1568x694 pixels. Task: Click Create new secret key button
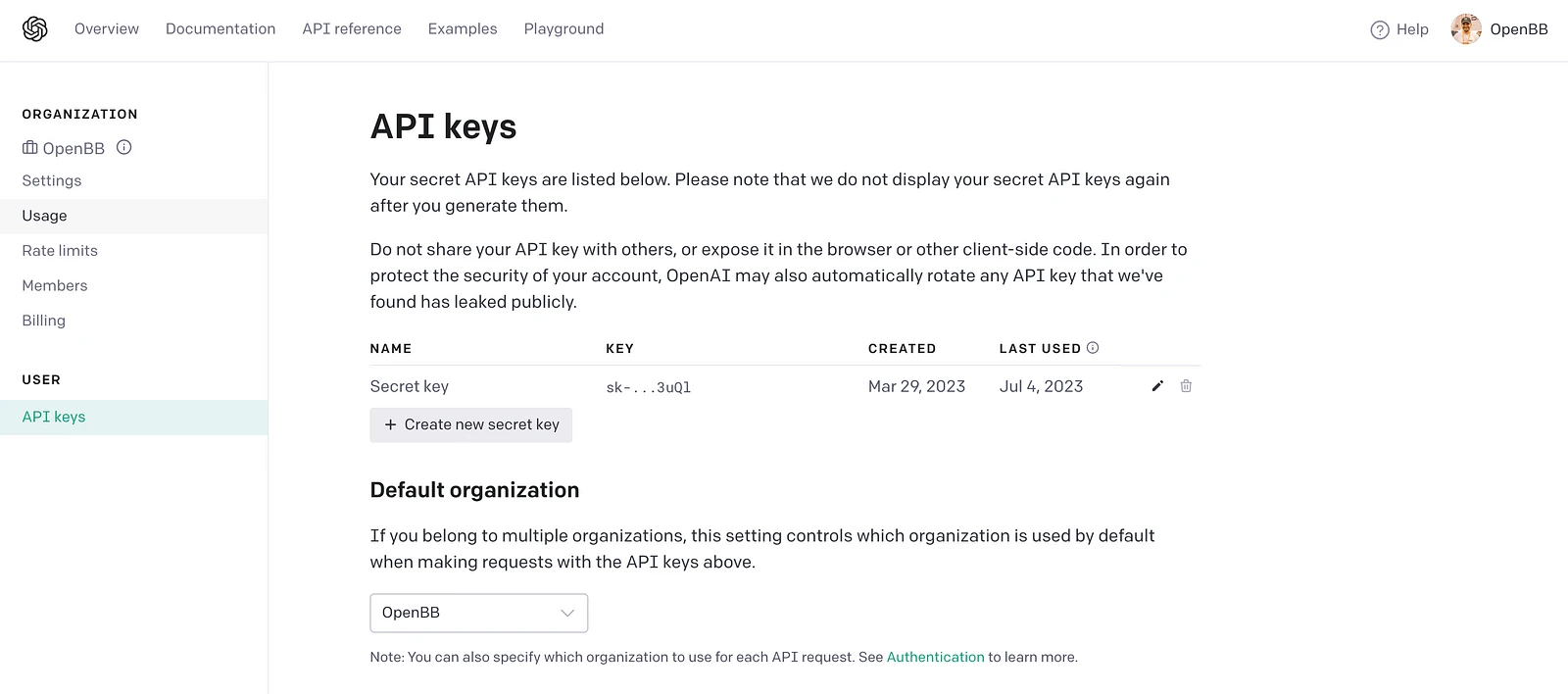coord(471,424)
